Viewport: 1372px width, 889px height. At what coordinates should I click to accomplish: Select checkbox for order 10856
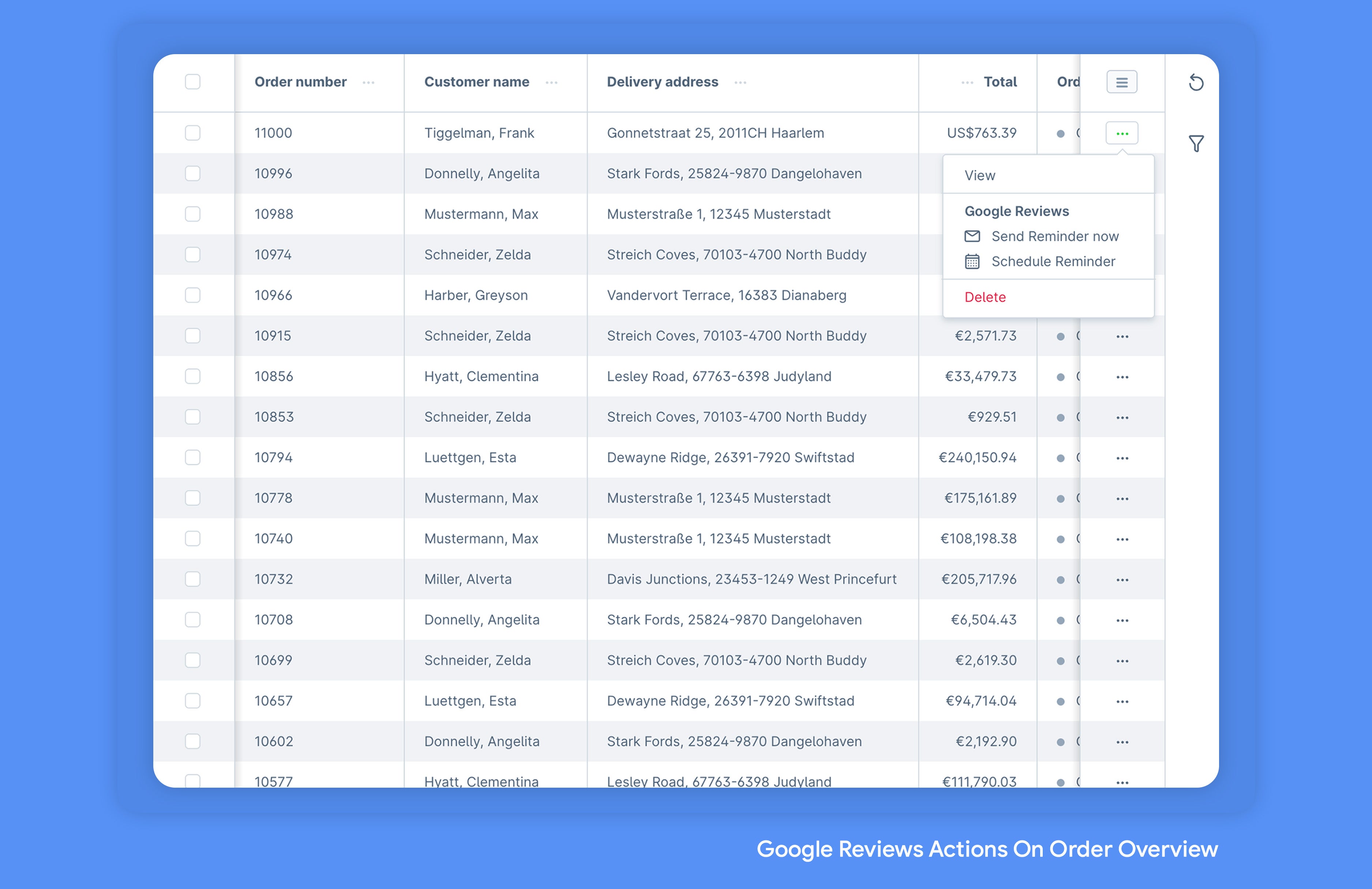tap(192, 376)
